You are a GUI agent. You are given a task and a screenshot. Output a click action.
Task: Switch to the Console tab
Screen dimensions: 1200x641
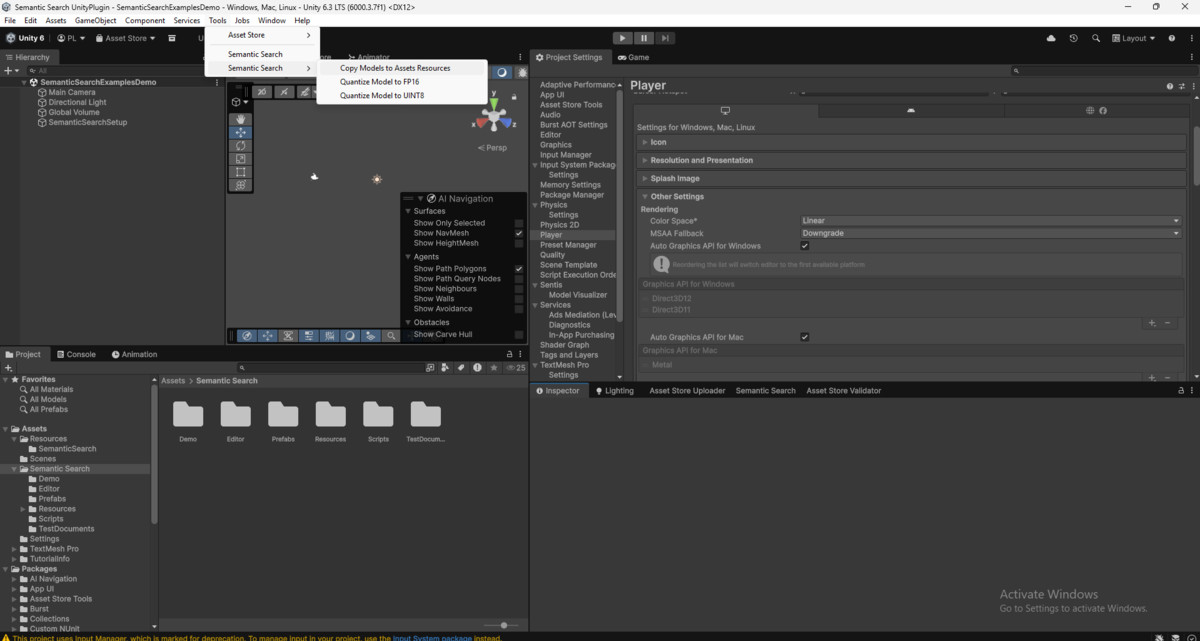tap(76, 354)
